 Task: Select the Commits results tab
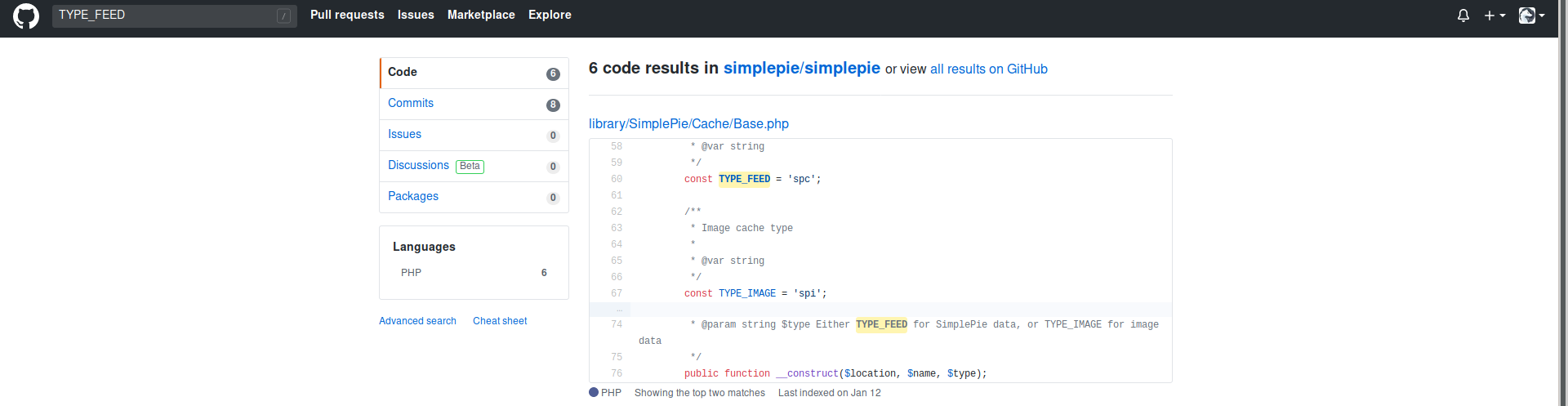(x=474, y=104)
